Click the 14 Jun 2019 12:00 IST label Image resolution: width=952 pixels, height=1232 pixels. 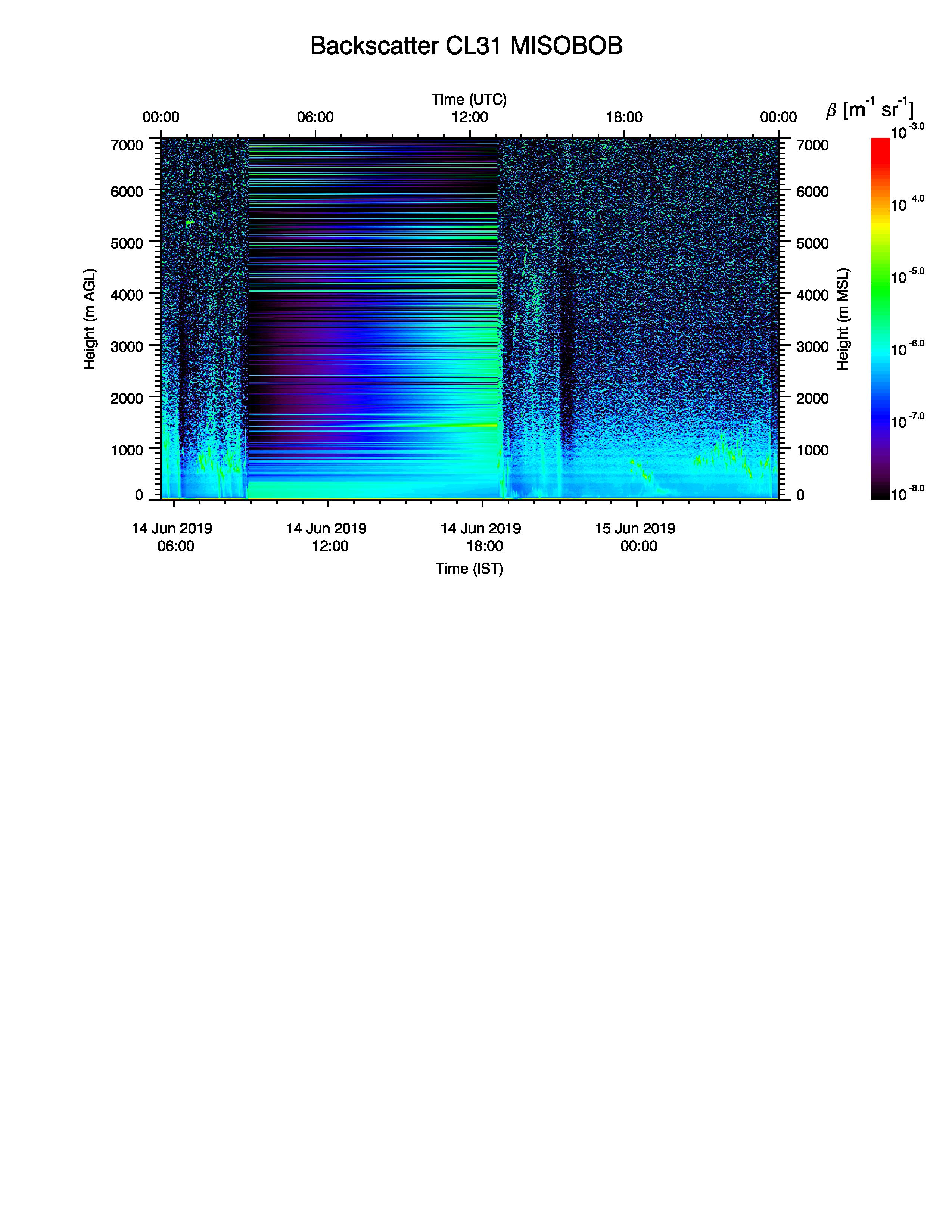click(327, 538)
